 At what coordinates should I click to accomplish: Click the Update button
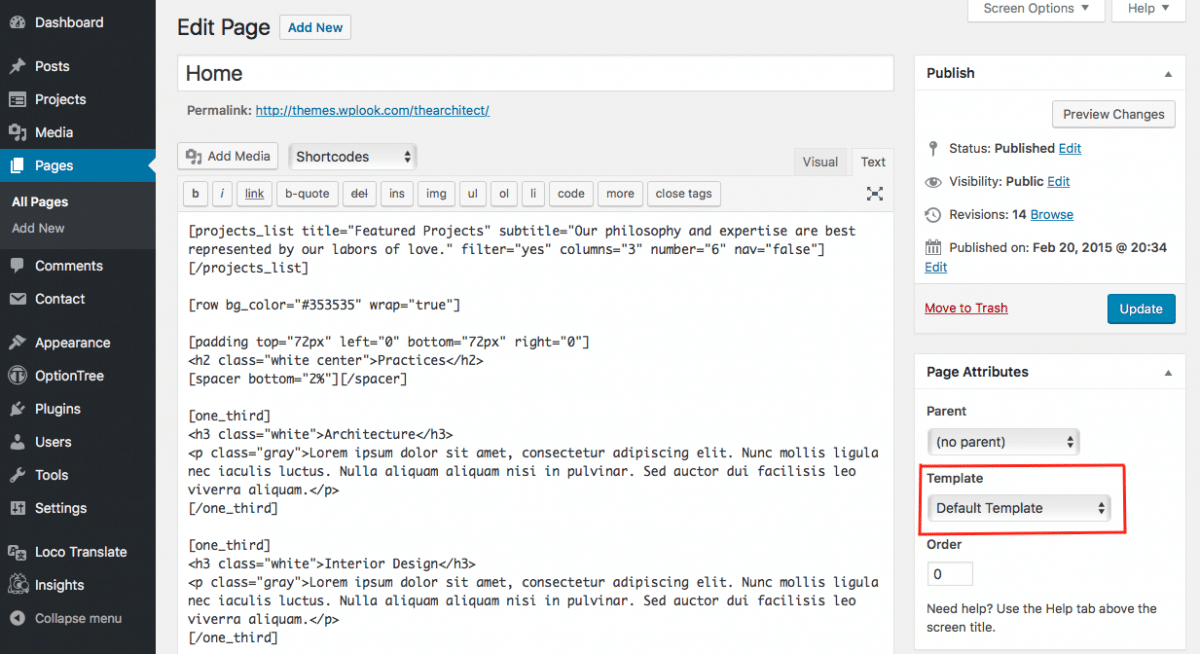click(x=1141, y=308)
